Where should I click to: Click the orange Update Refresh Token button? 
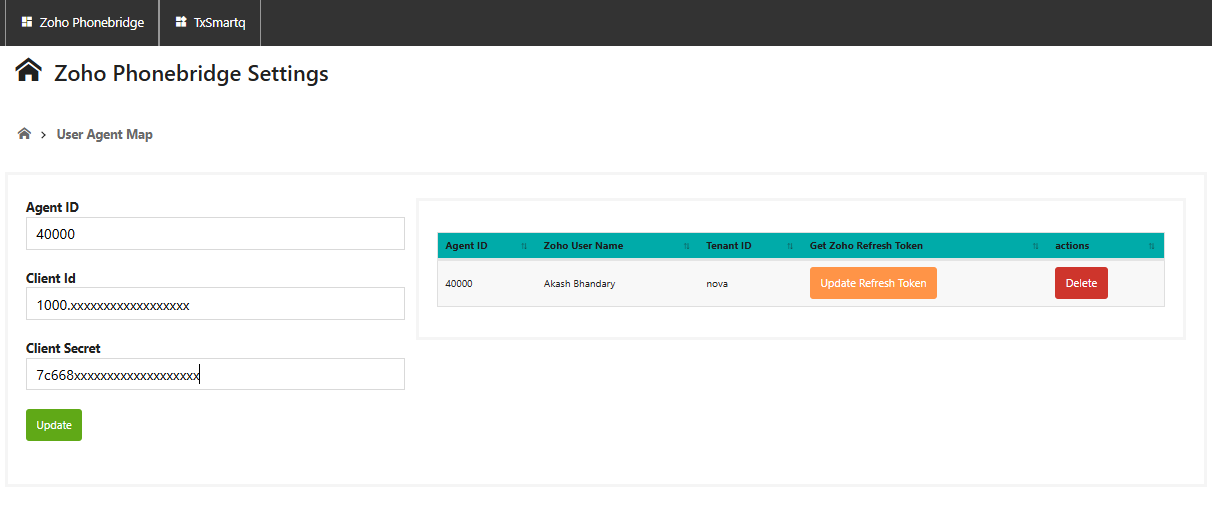[x=873, y=283]
